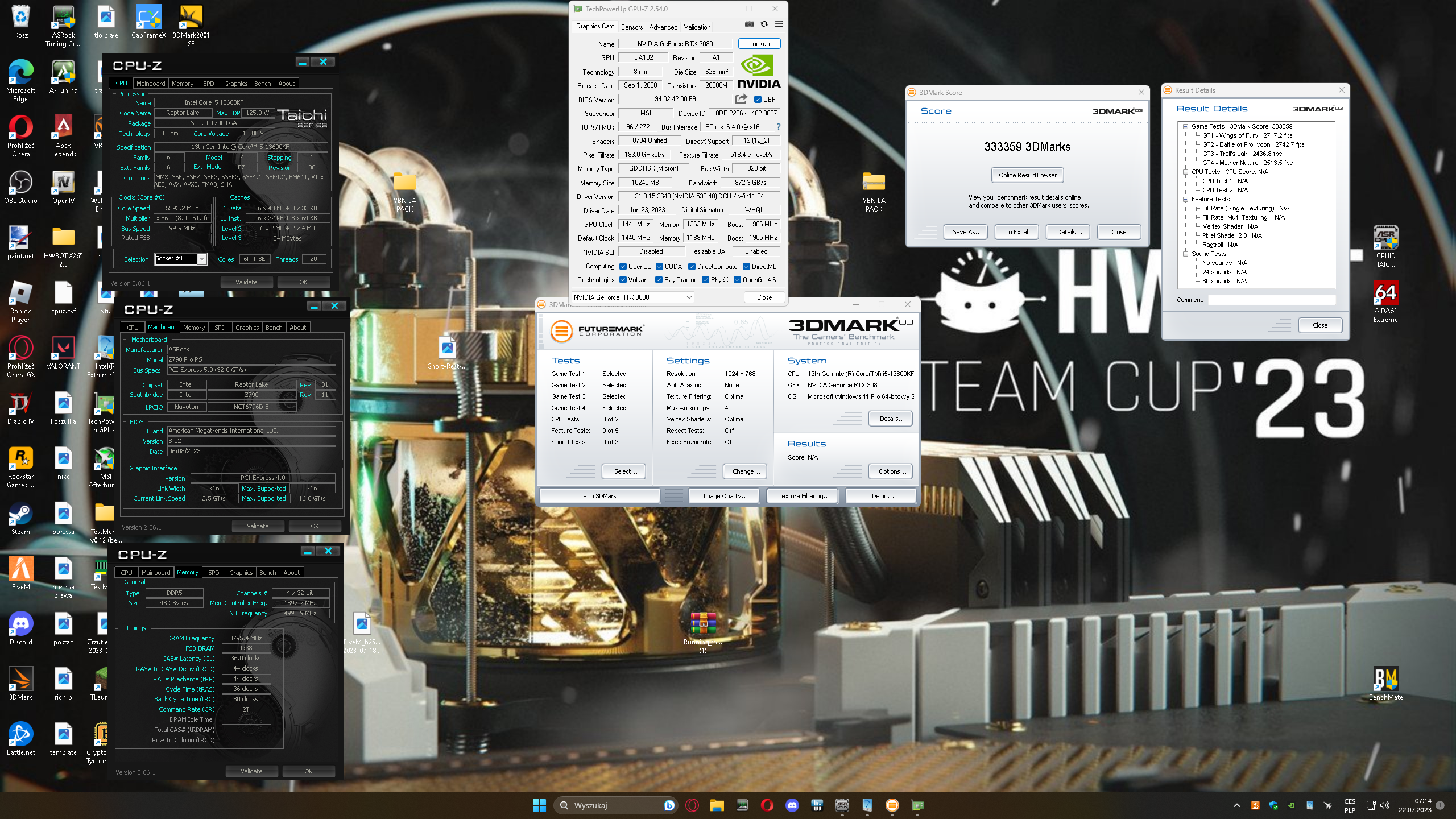This screenshot has width=1456, height=819.
Task: Toggle the Vulkan checkbox
Action: 623,279
